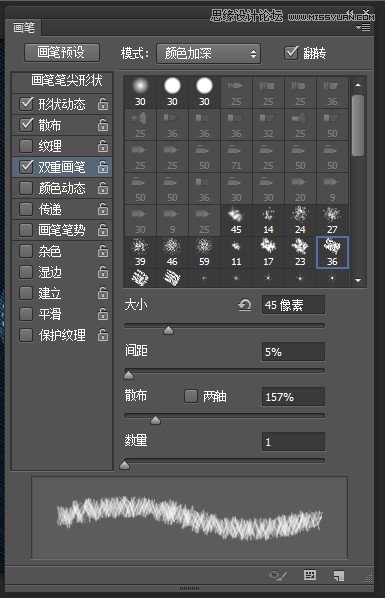Enable the 画笔笔势 checkbox

pyautogui.click(x=26, y=230)
